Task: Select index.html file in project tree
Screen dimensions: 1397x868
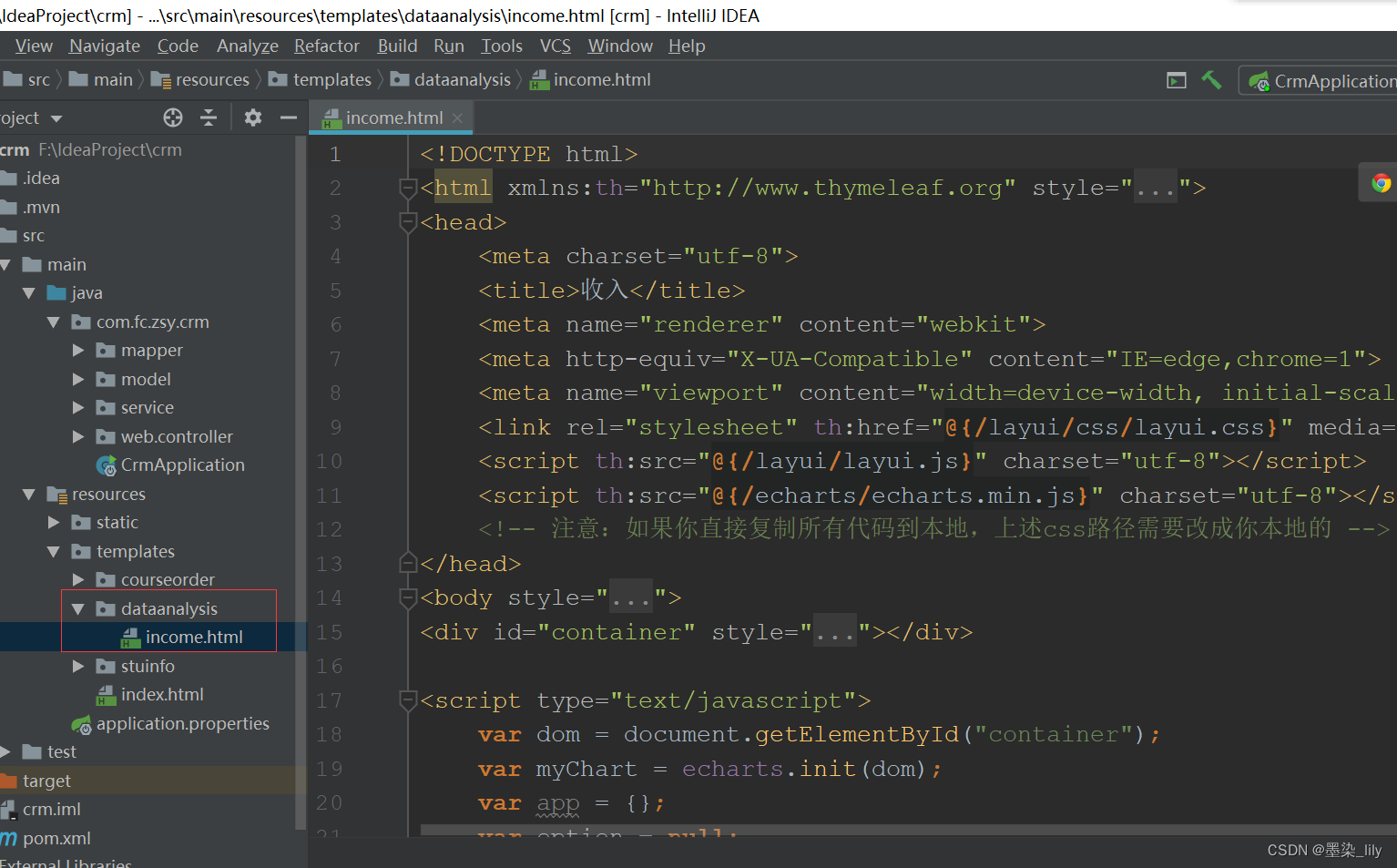Action: [x=149, y=695]
